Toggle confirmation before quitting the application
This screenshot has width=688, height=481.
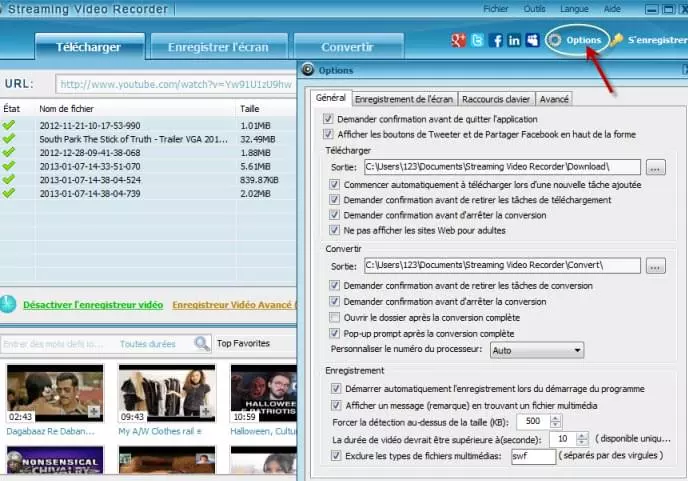pyautogui.click(x=328, y=119)
